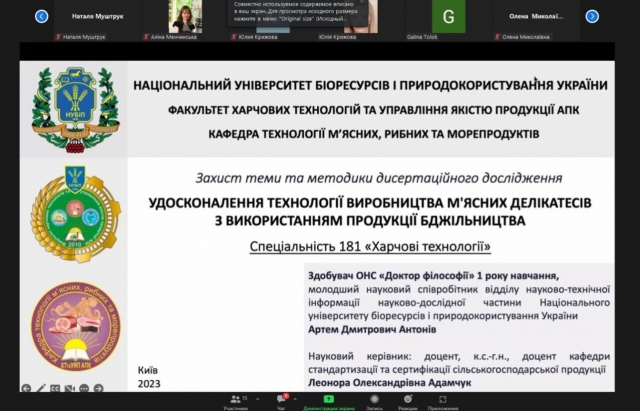Click the NUBIP university crest logo
The width and height of the screenshot is (640, 411).
76,109
